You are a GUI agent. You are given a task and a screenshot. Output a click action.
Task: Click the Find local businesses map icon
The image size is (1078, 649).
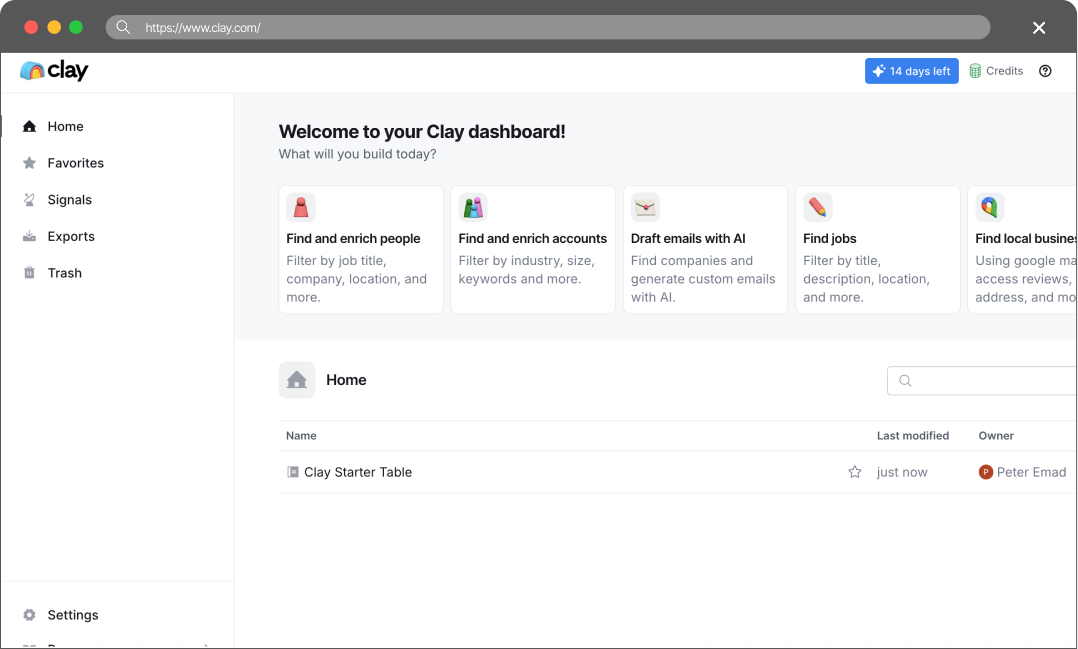tap(990, 207)
